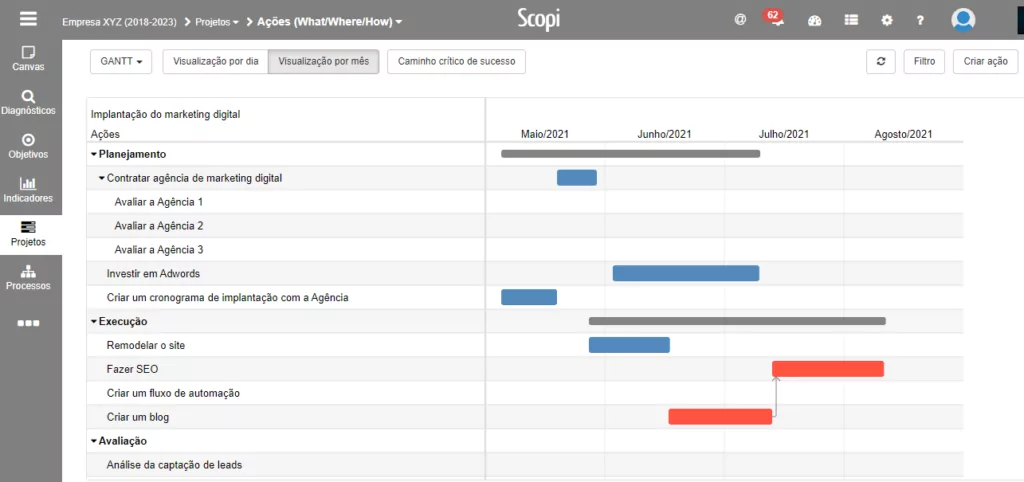Image resolution: width=1024 pixels, height=482 pixels.
Task: Open Indicadores chart icon
Action: [x=28, y=189]
